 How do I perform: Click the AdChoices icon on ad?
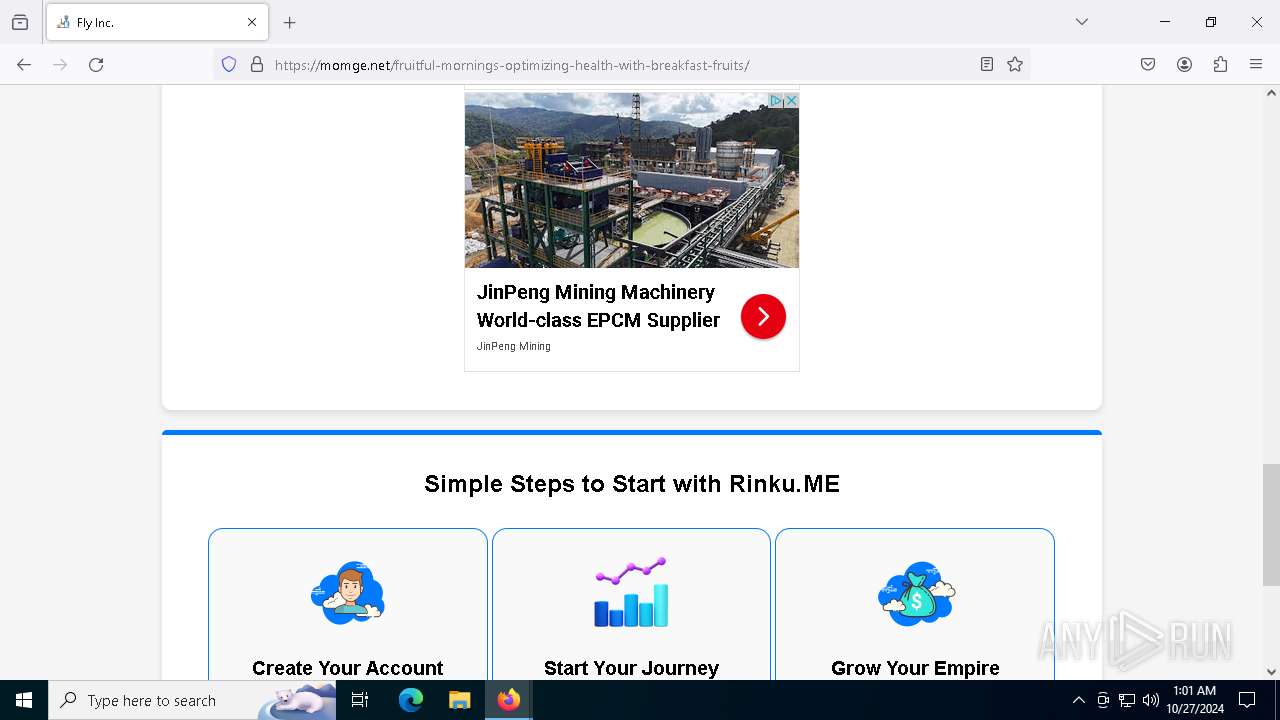[775, 101]
